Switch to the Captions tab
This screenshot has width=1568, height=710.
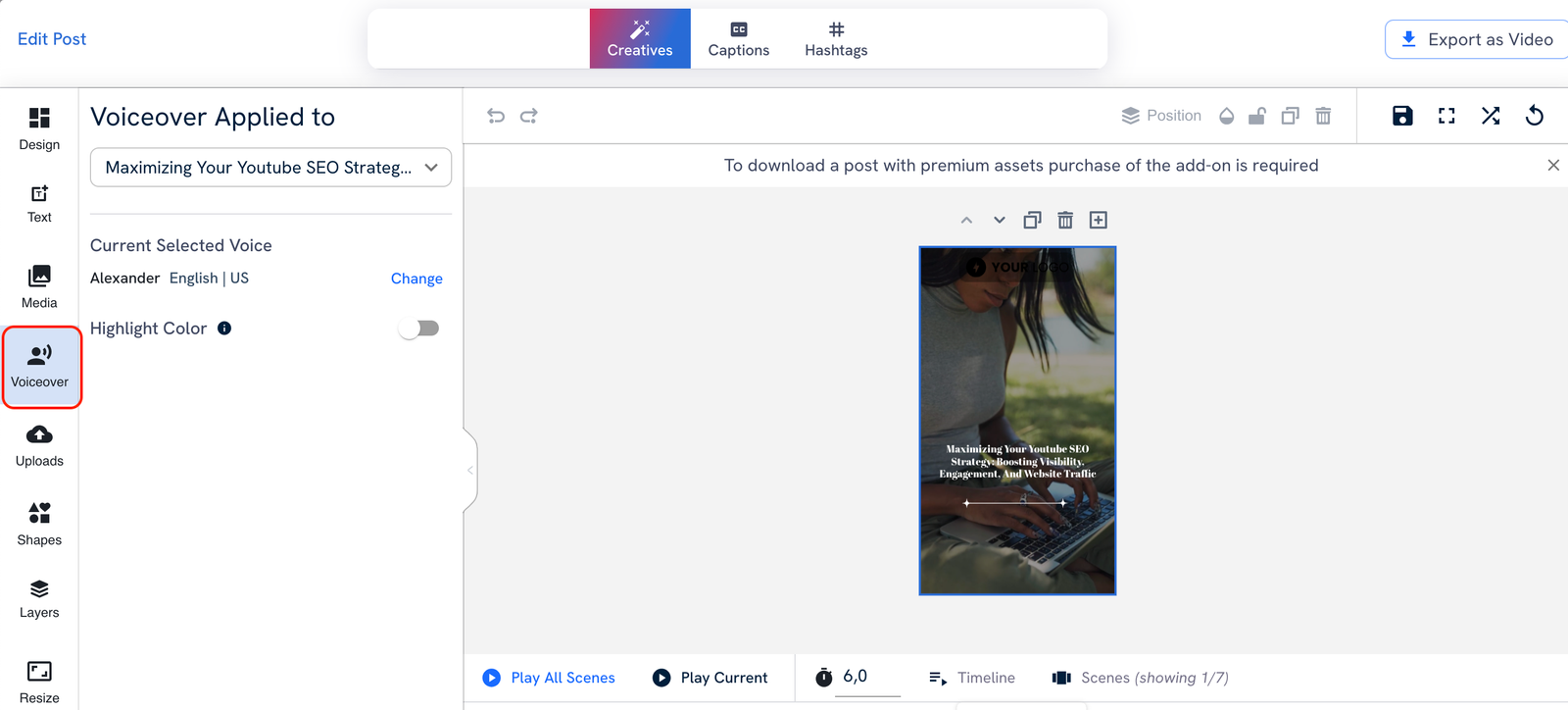[739, 39]
